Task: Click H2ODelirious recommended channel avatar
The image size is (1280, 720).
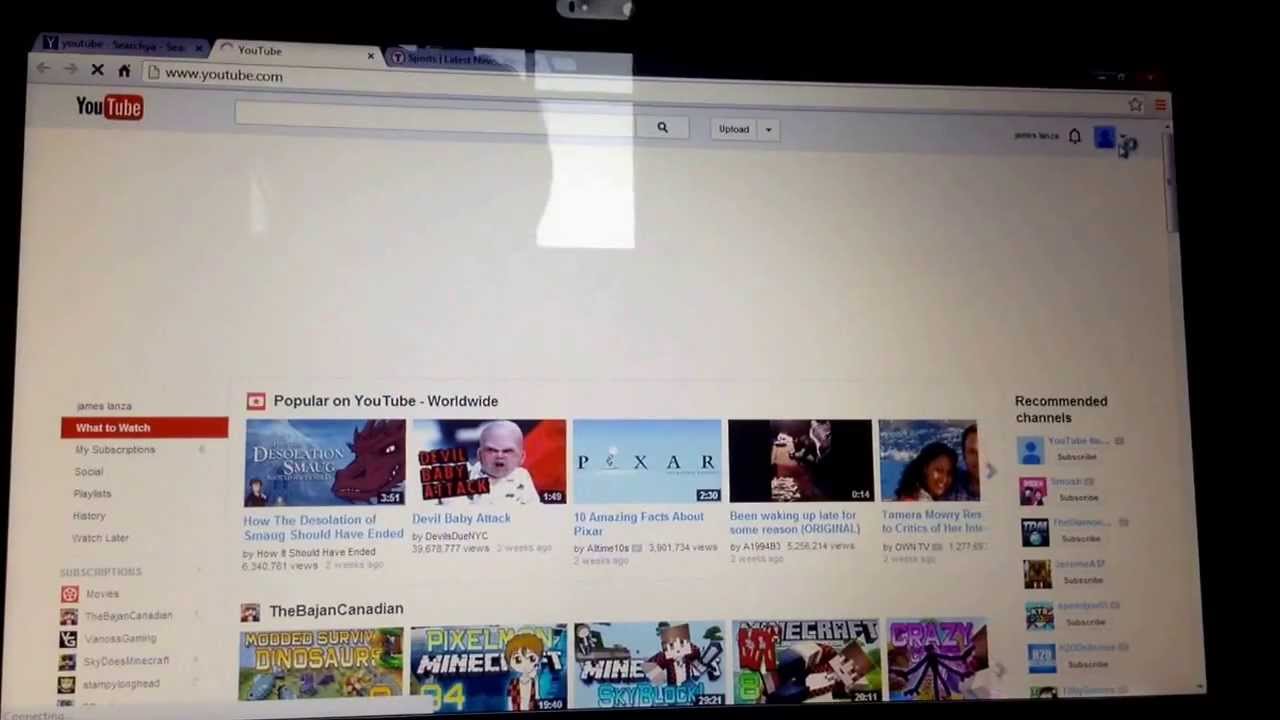Action: [1042, 657]
